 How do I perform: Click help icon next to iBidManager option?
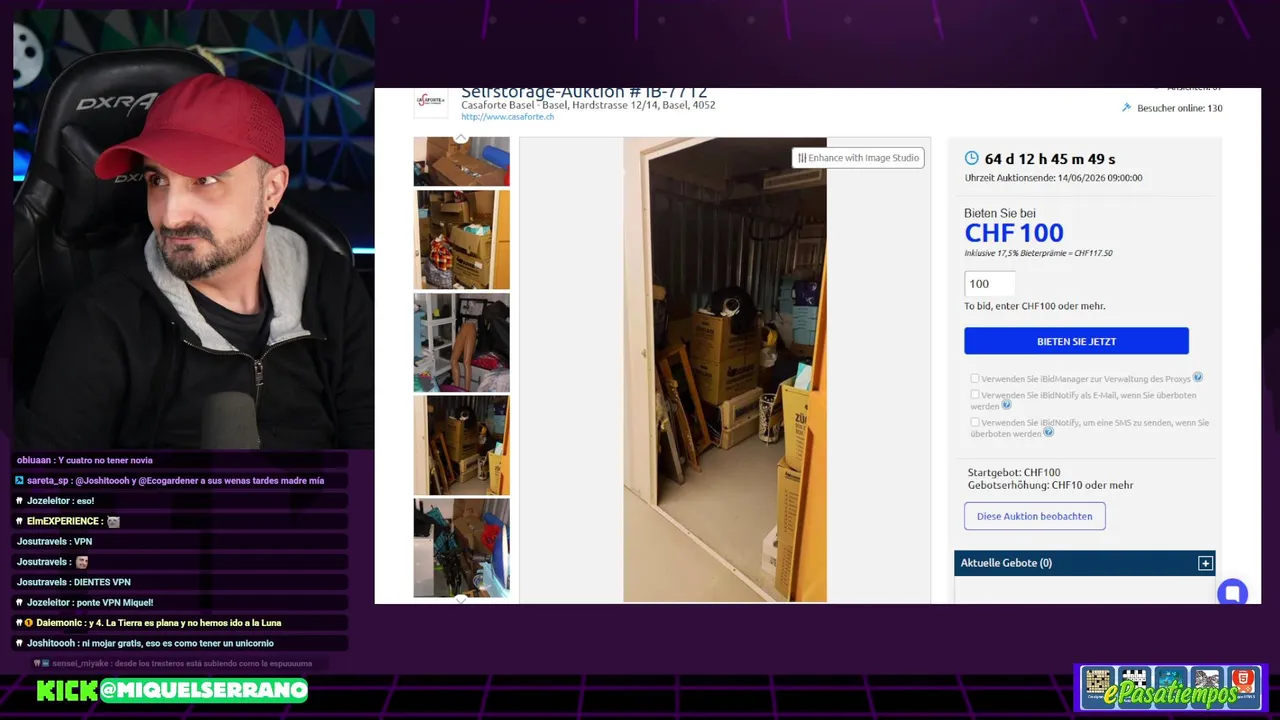click(x=1197, y=378)
